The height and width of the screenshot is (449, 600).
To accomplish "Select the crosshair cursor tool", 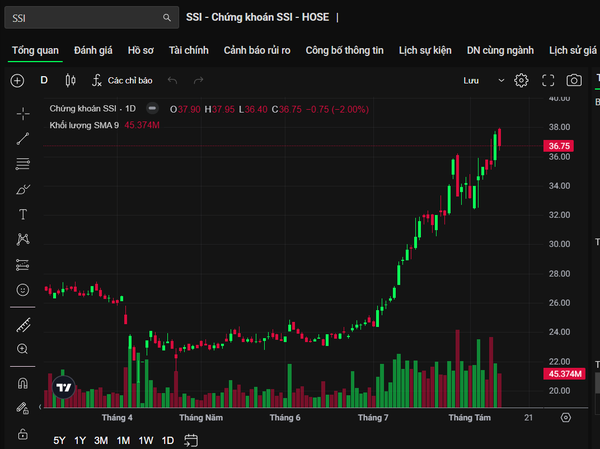I will [23, 114].
